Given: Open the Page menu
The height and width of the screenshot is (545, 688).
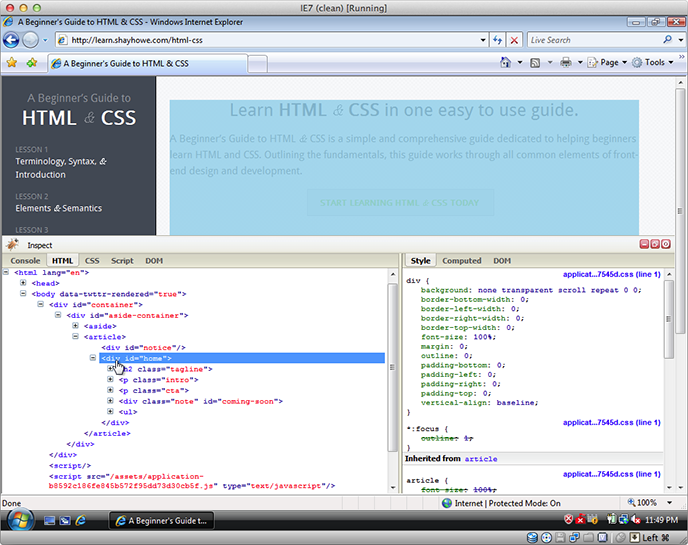Looking at the screenshot, I should pyautogui.click(x=607, y=63).
